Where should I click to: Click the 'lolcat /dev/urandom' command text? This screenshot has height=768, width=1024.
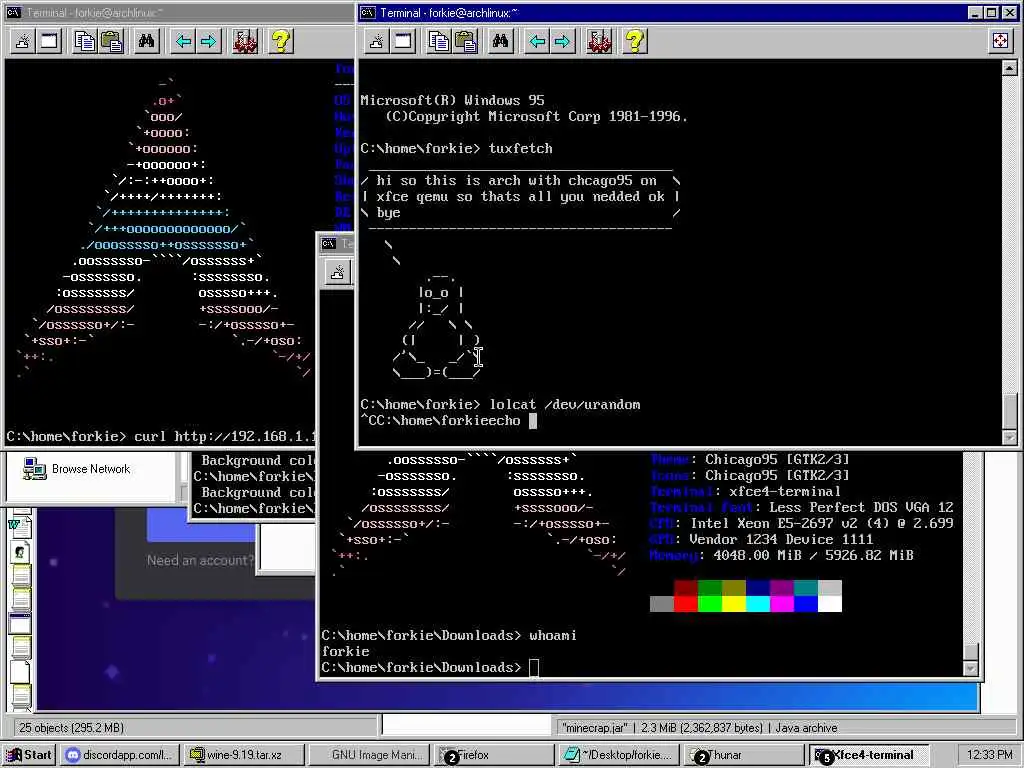[x=565, y=404]
